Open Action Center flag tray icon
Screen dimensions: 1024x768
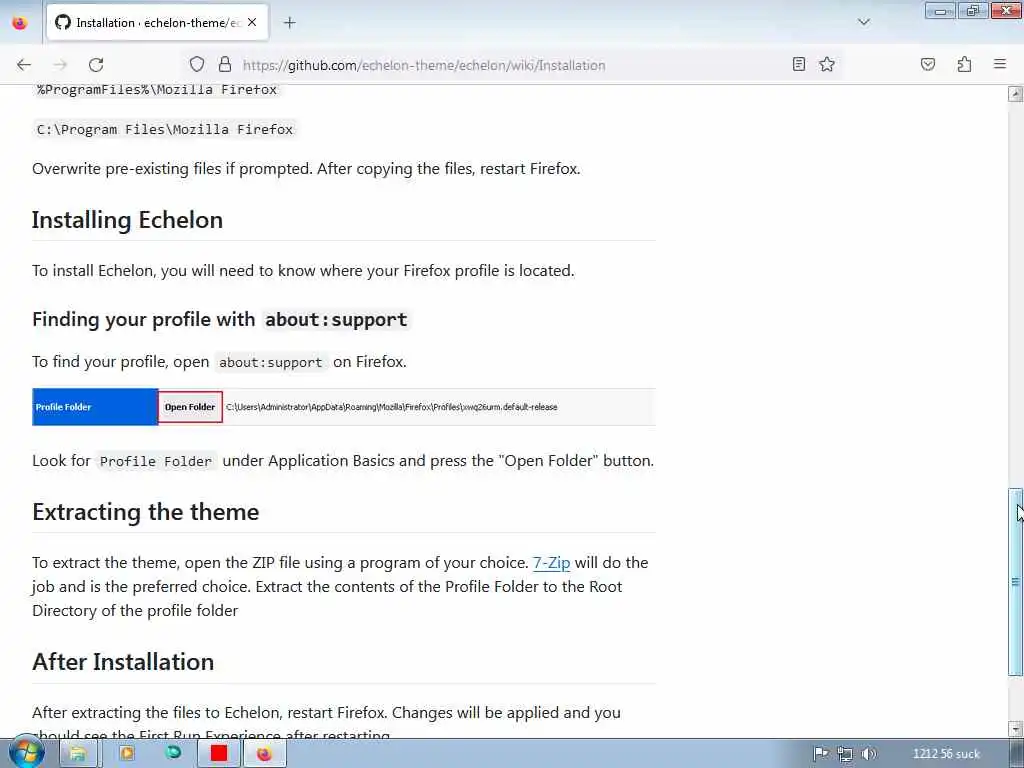pos(820,754)
